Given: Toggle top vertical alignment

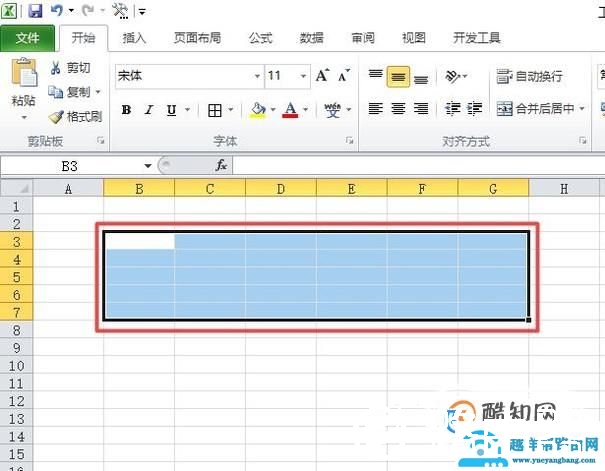Looking at the screenshot, I should click(x=375, y=76).
